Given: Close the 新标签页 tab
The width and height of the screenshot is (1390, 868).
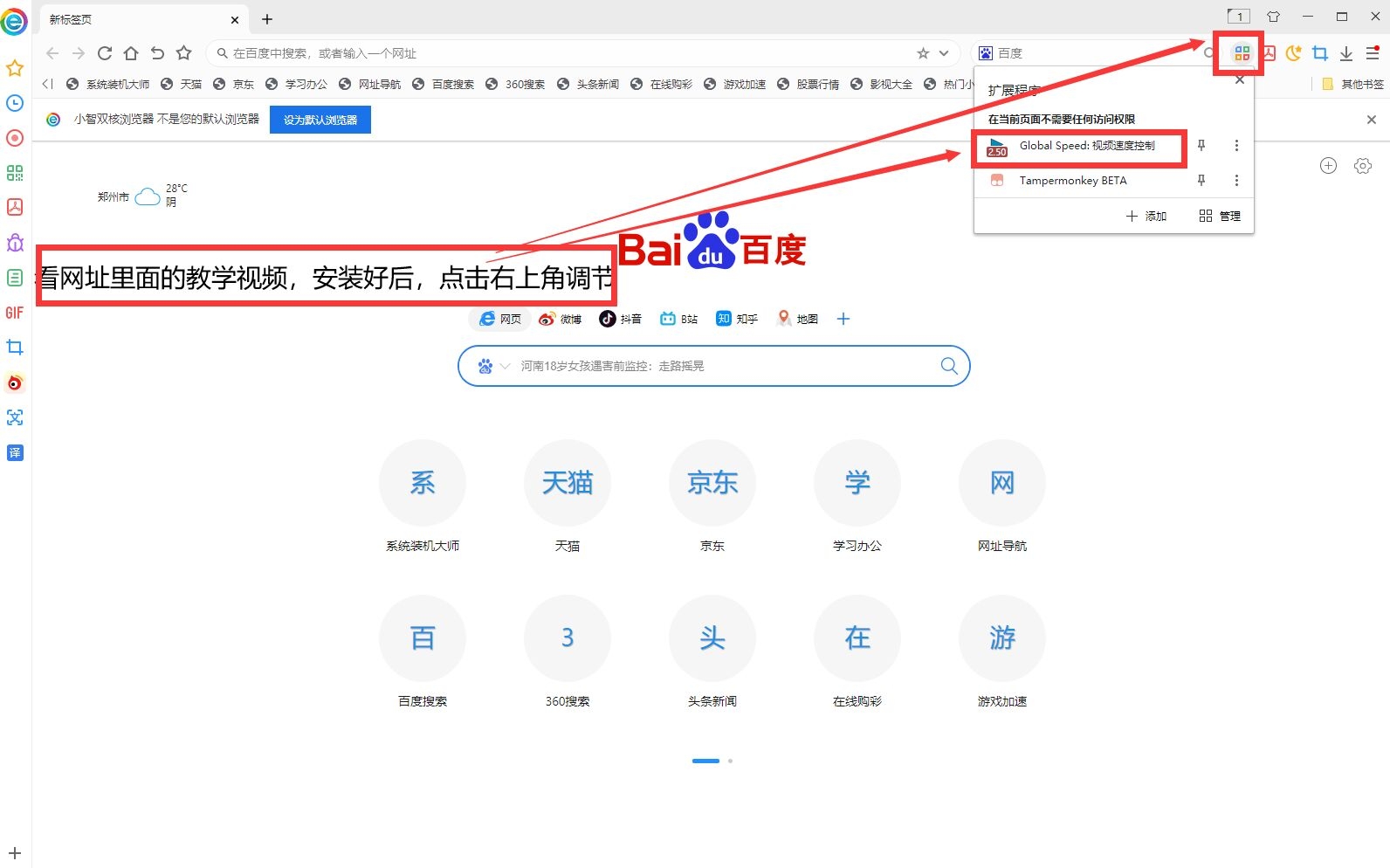Looking at the screenshot, I should (x=234, y=19).
